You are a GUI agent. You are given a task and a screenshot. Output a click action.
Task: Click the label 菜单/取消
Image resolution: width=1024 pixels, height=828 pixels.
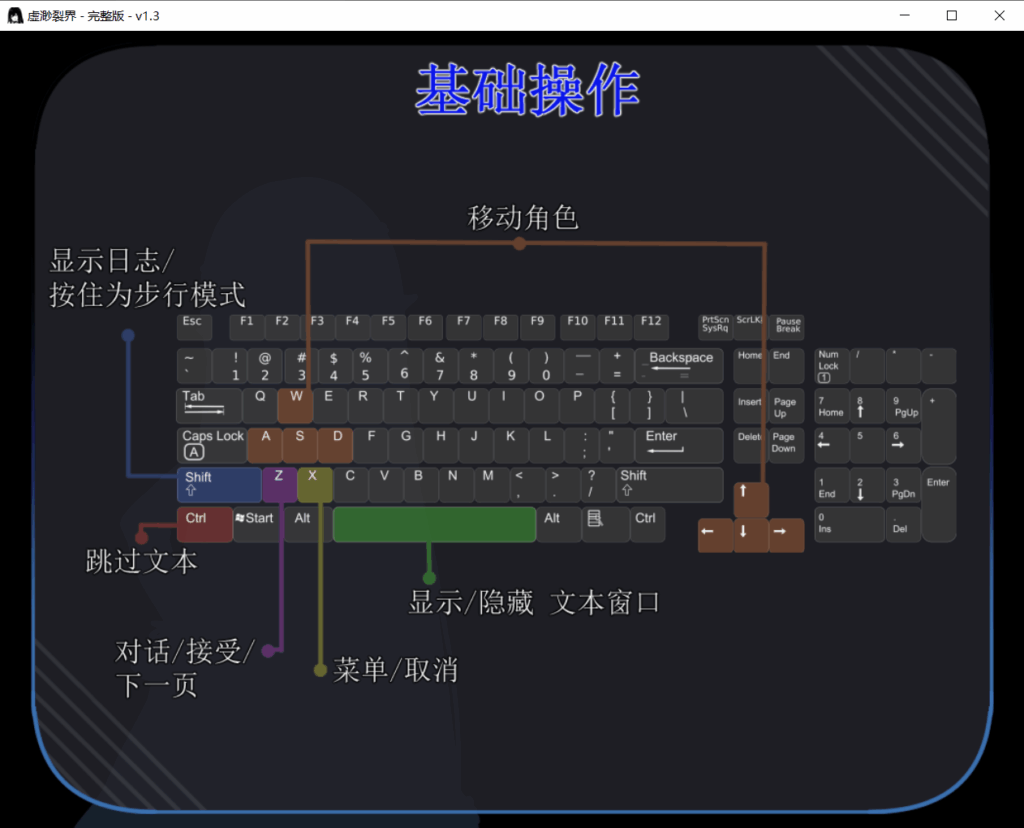[396, 670]
